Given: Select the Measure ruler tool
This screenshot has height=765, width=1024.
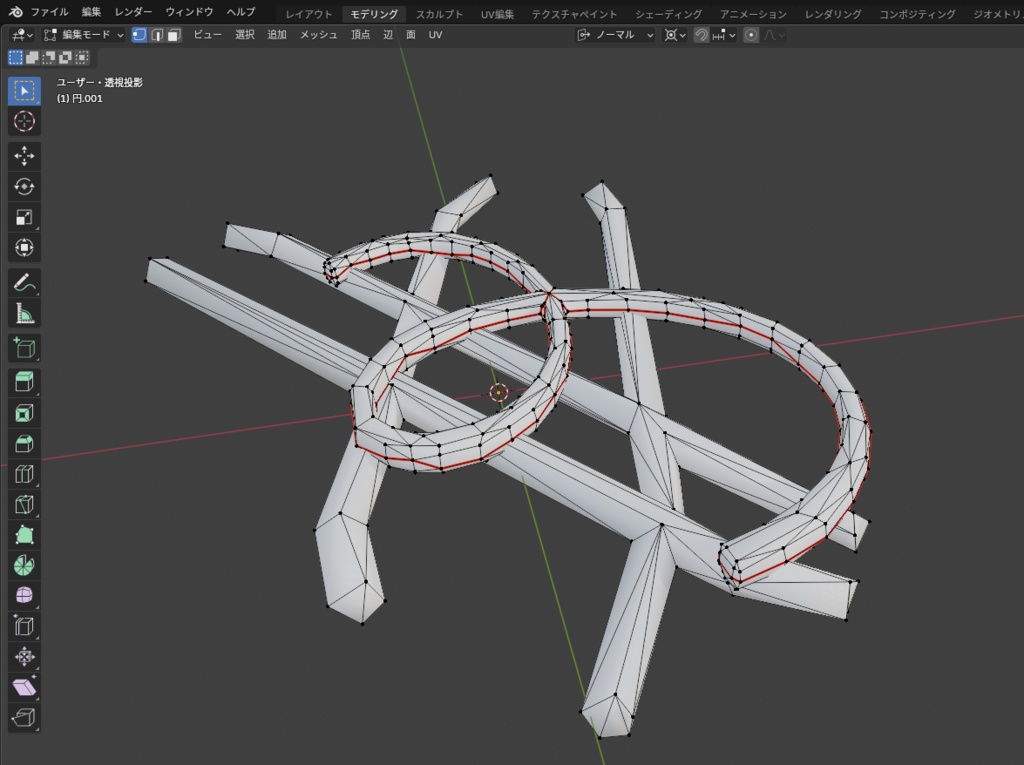Looking at the screenshot, I should tap(24, 314).
